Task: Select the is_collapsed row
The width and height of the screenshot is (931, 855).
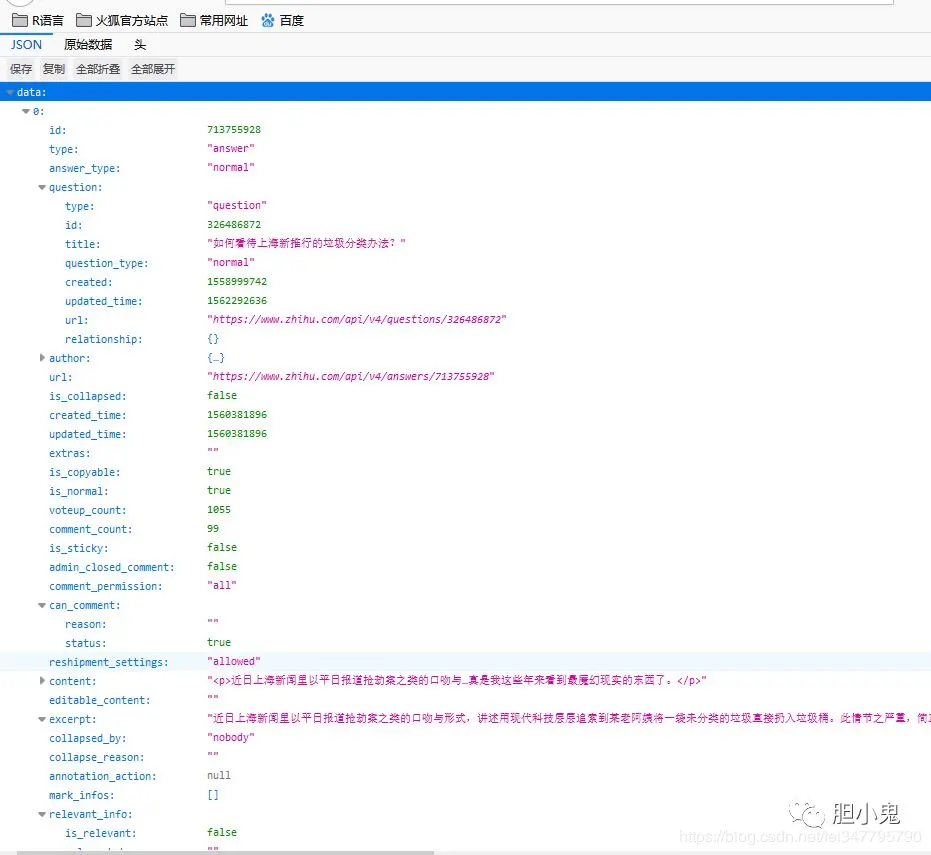Action: click(x=466, y=396)
